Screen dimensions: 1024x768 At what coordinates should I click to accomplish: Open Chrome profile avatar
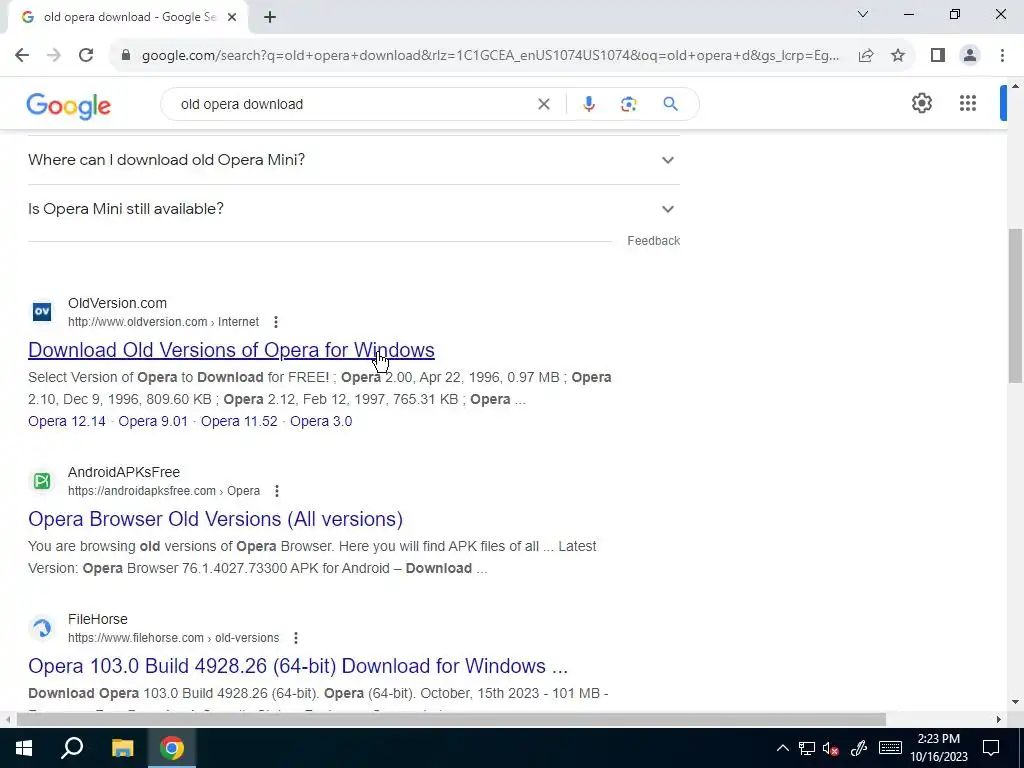coord(970,56)
